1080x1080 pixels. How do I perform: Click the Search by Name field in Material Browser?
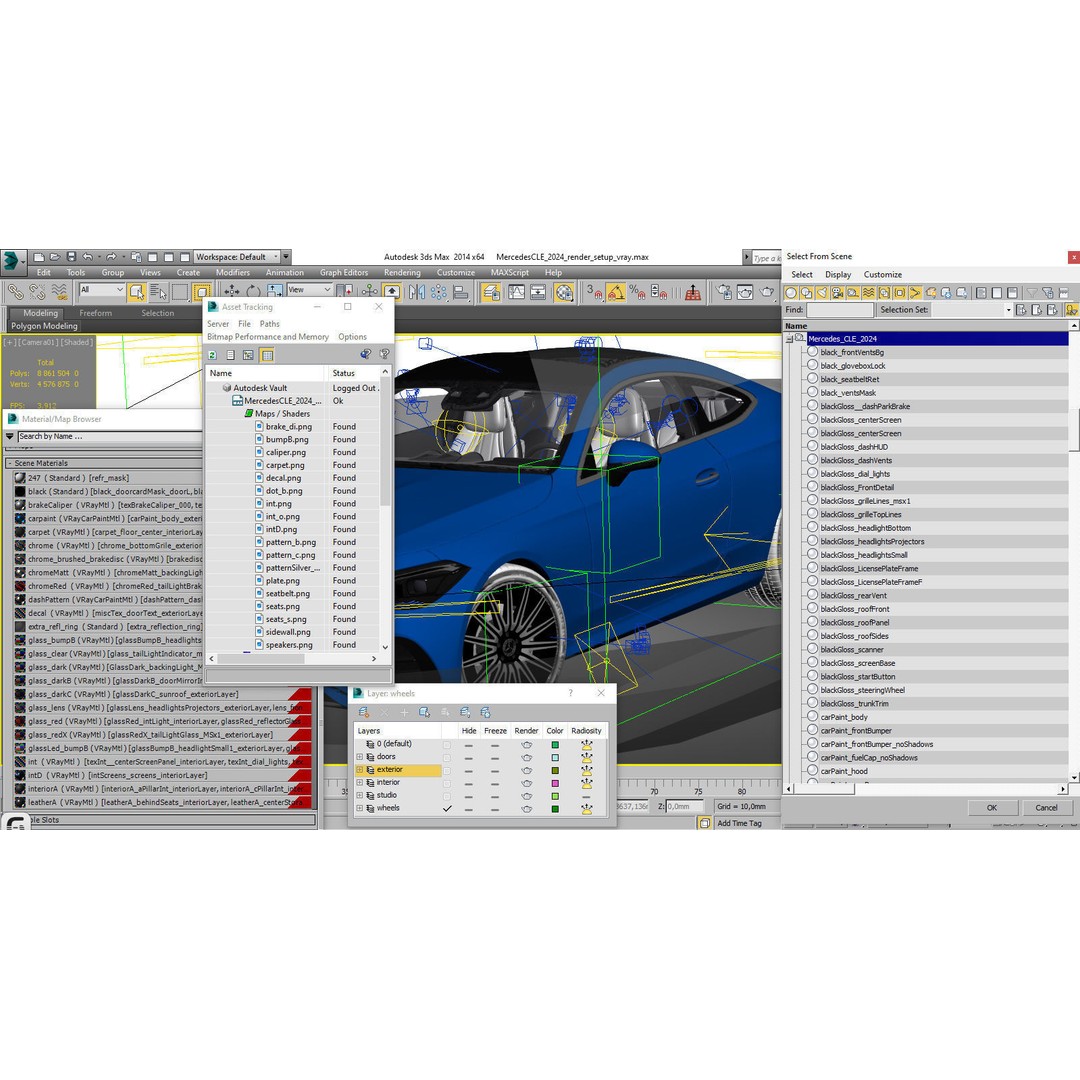(109, 437)
